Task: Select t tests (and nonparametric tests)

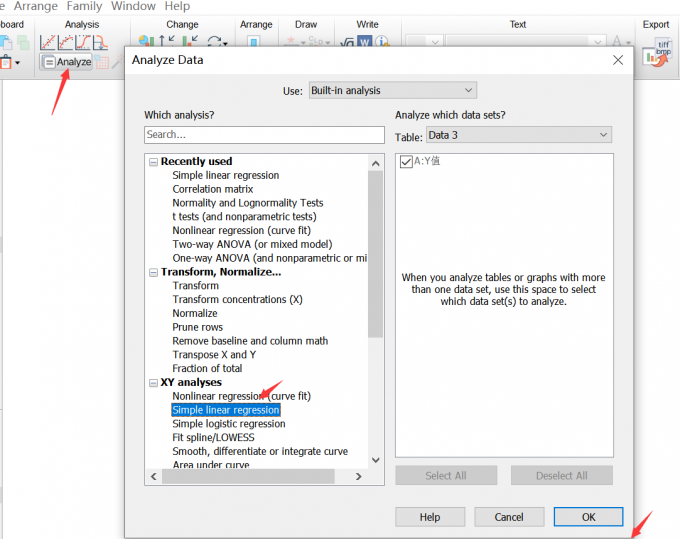Action: (x=244, y=216)
